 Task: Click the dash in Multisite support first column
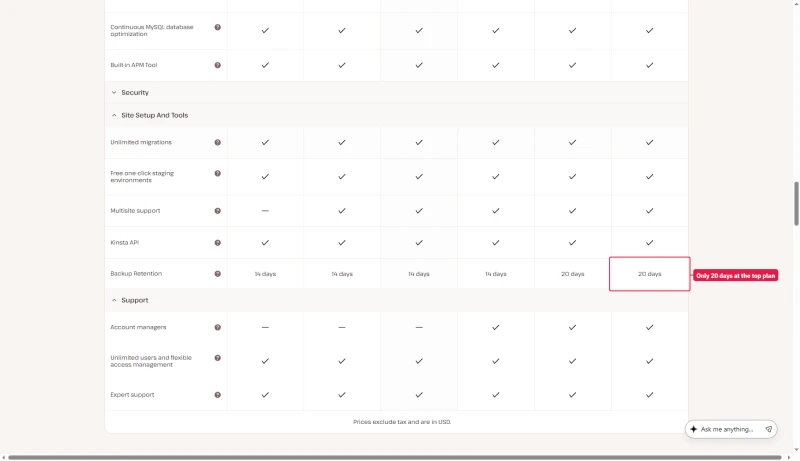265,211
